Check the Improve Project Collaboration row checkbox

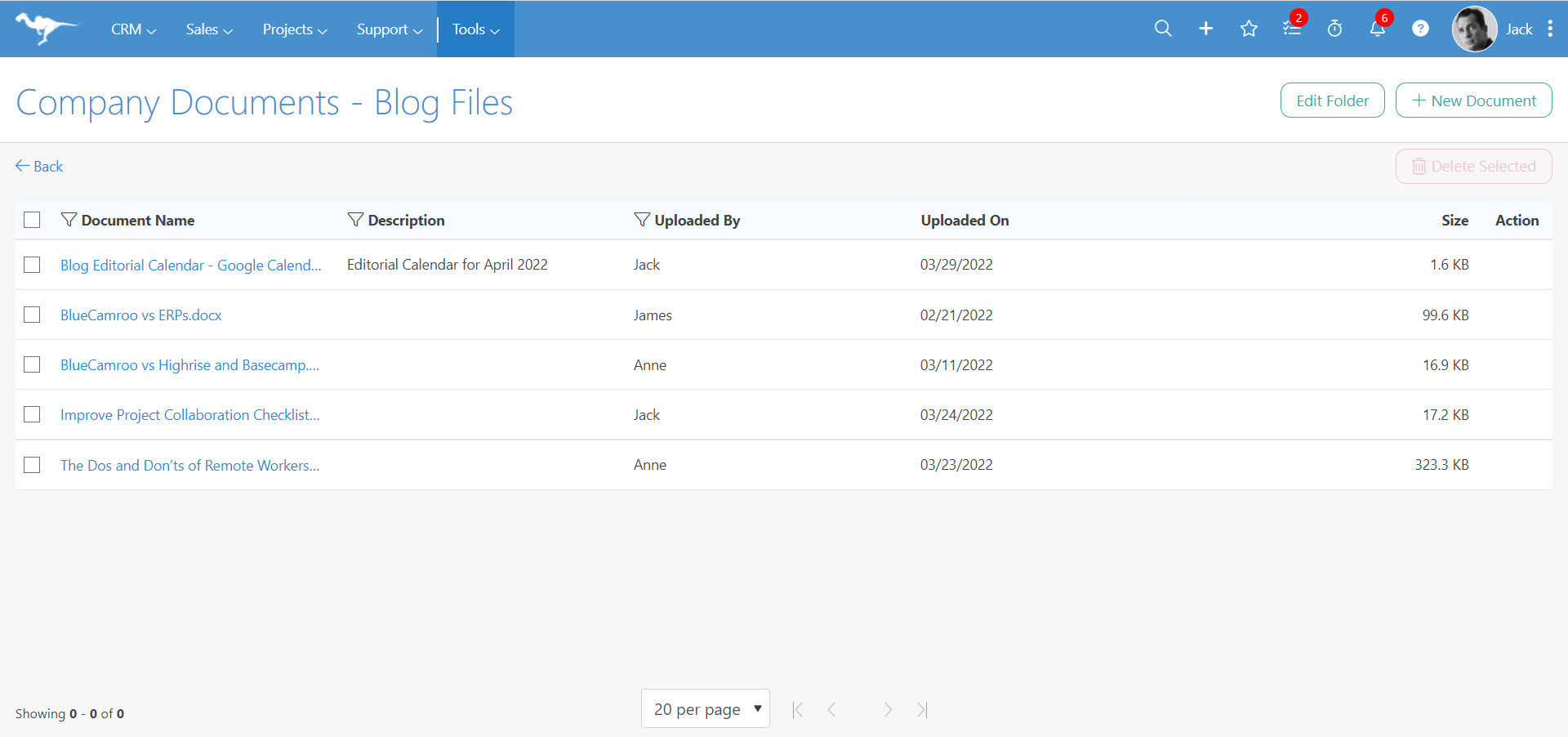32,414
